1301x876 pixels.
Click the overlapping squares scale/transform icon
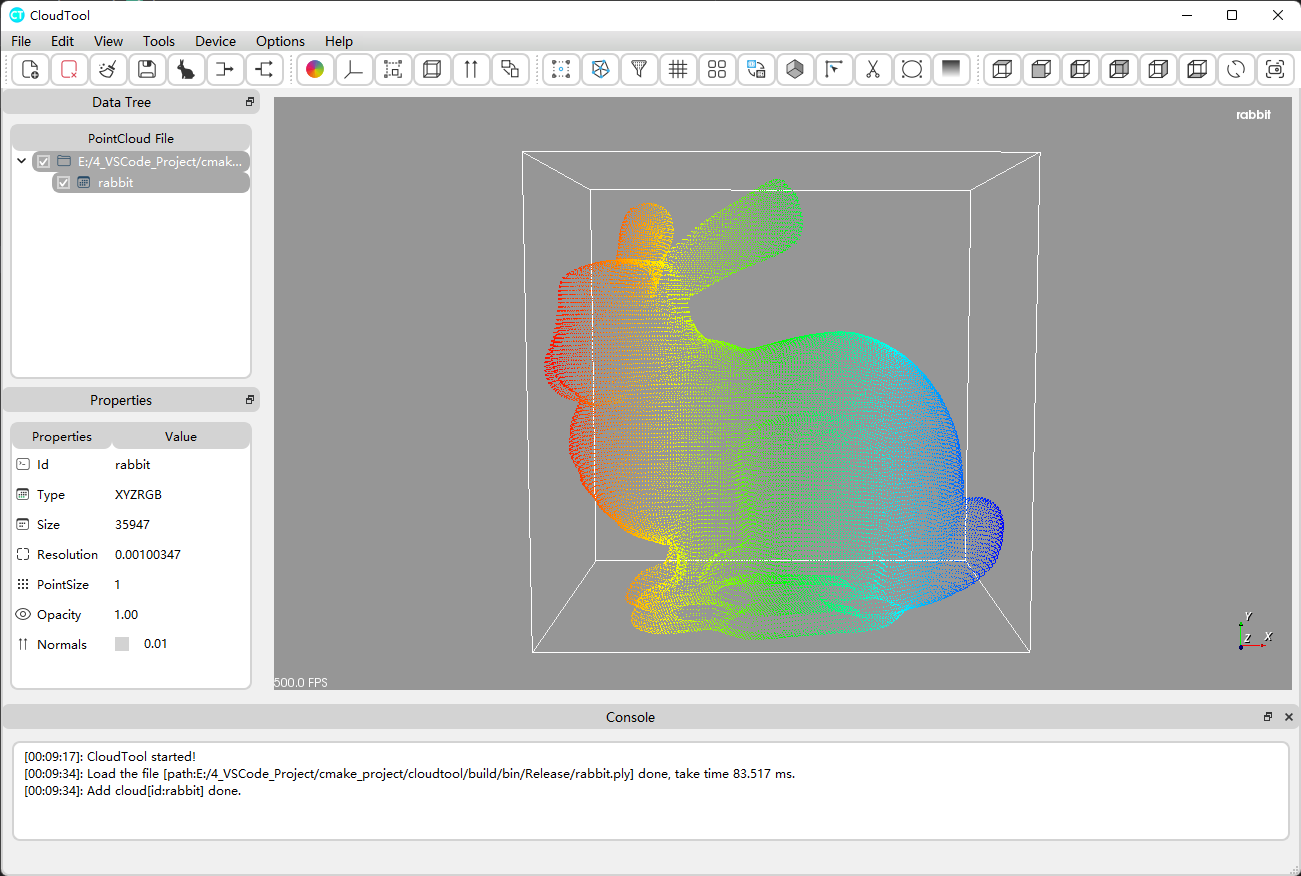point(510,69)
